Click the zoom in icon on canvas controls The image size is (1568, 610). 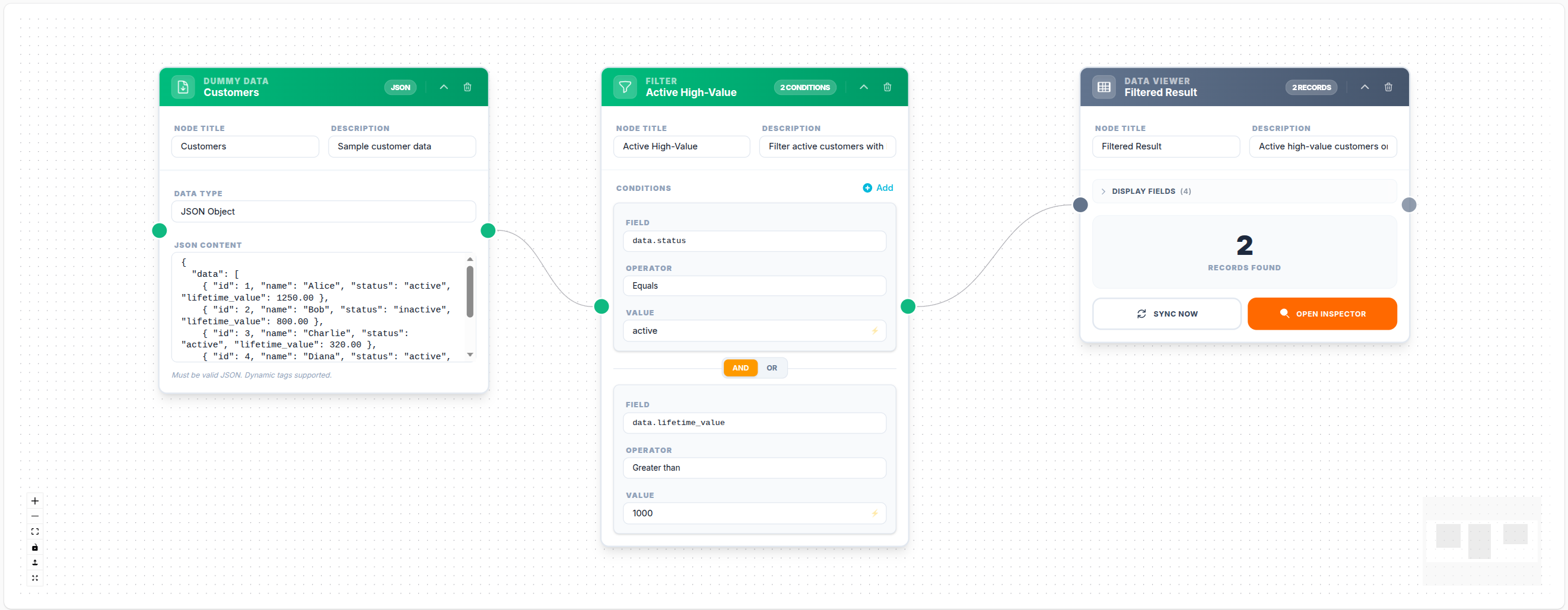(34, 501)
